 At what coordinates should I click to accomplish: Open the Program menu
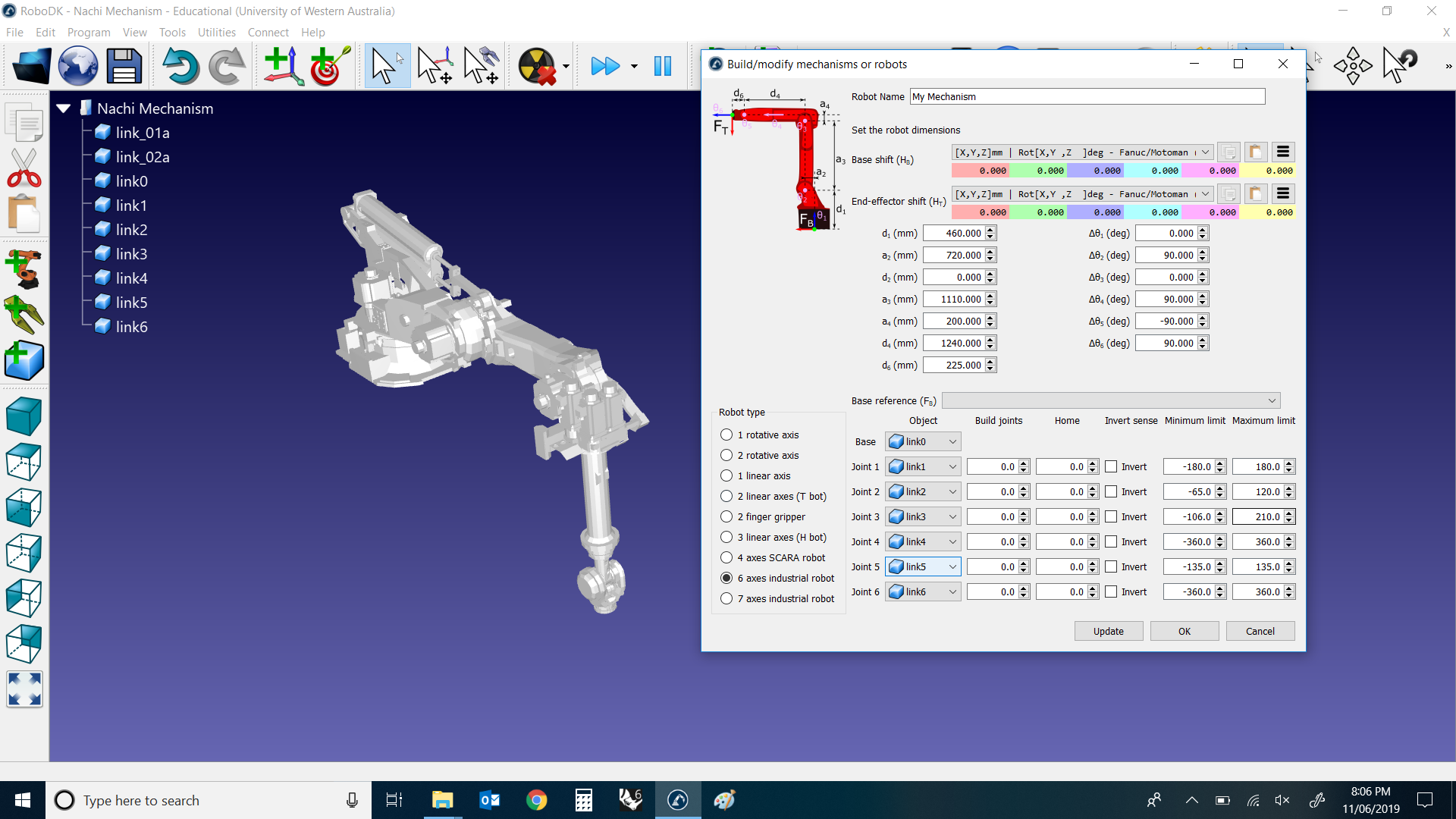tap(89, 32)
